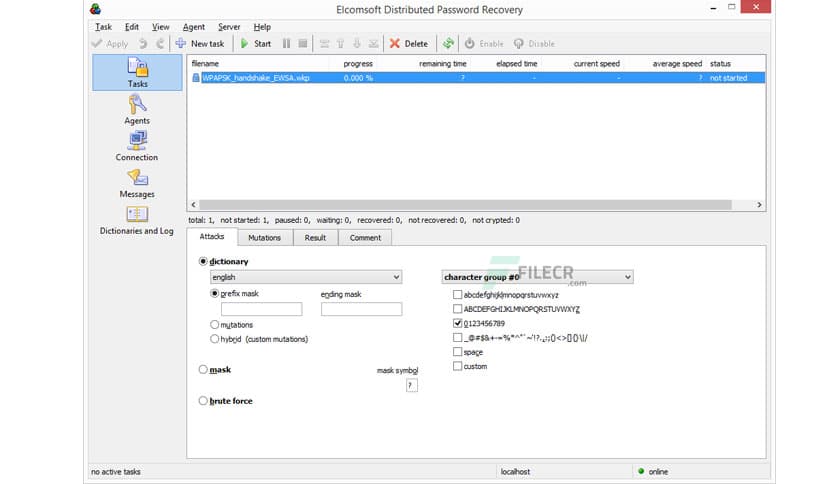836x484 pixels.
Task: Click the Apply toolbar button
Action: pyautogui.click(x=110, y=44)
